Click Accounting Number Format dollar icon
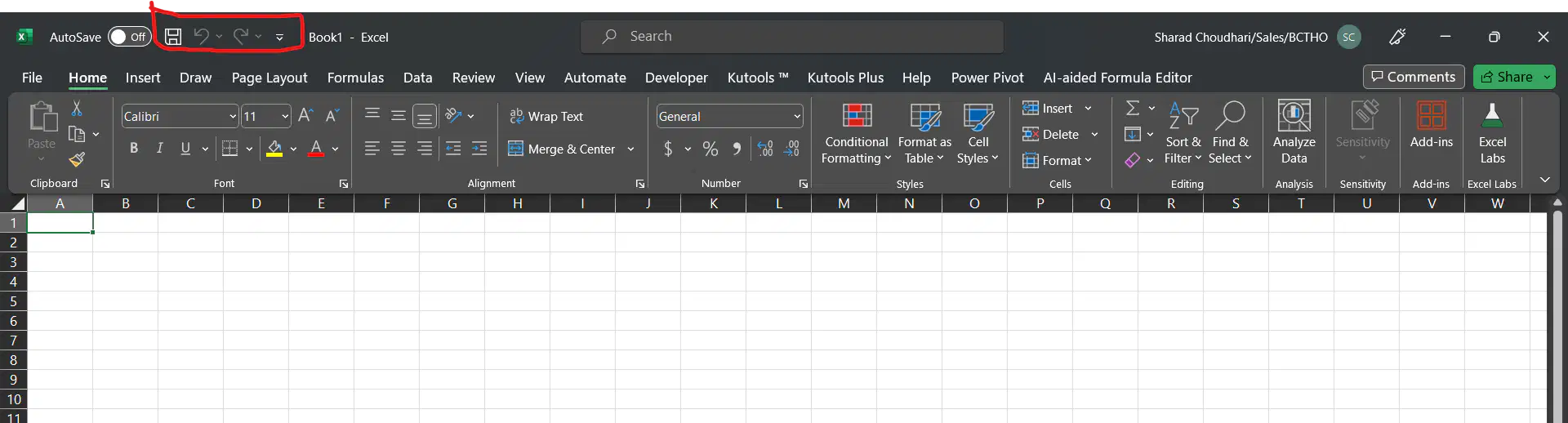1568x423 pixels. click(668, 149)
